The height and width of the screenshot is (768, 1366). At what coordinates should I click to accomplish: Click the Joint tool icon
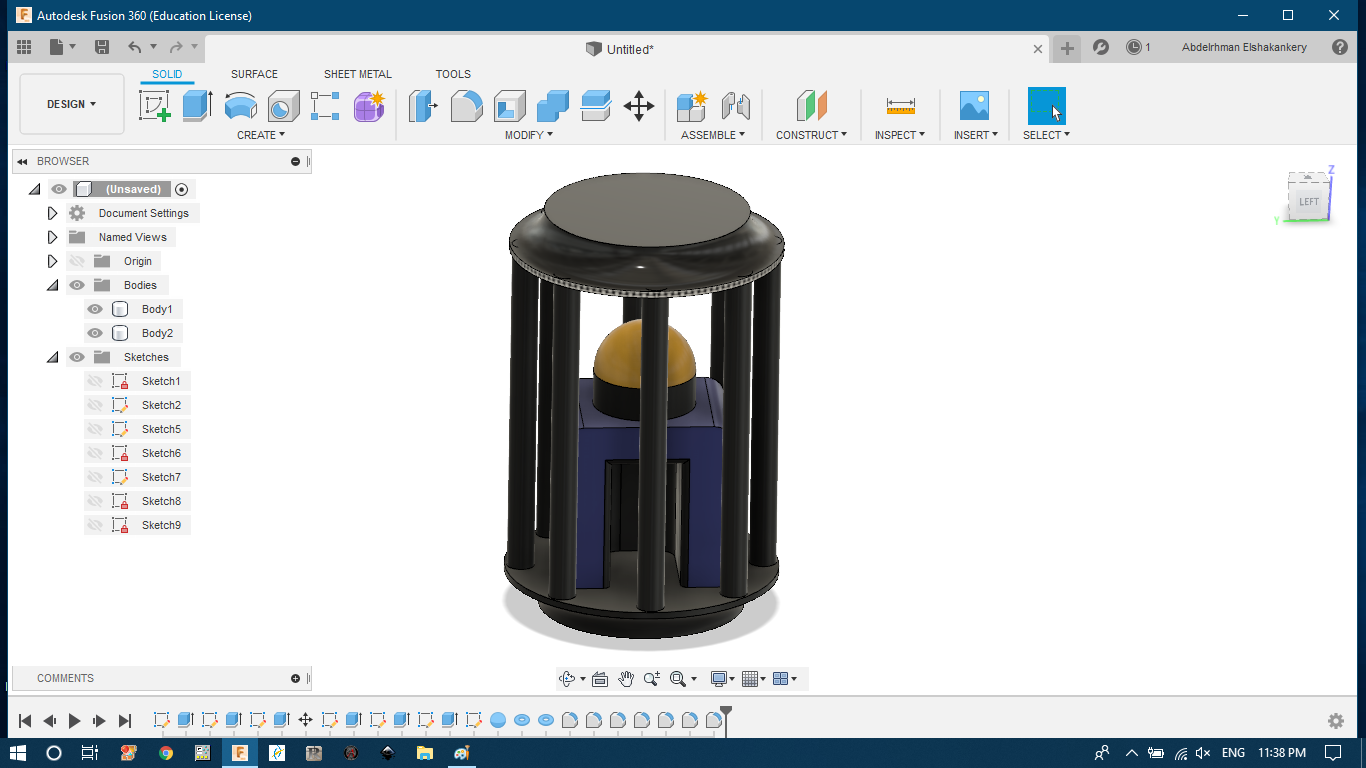coord(735,105)
